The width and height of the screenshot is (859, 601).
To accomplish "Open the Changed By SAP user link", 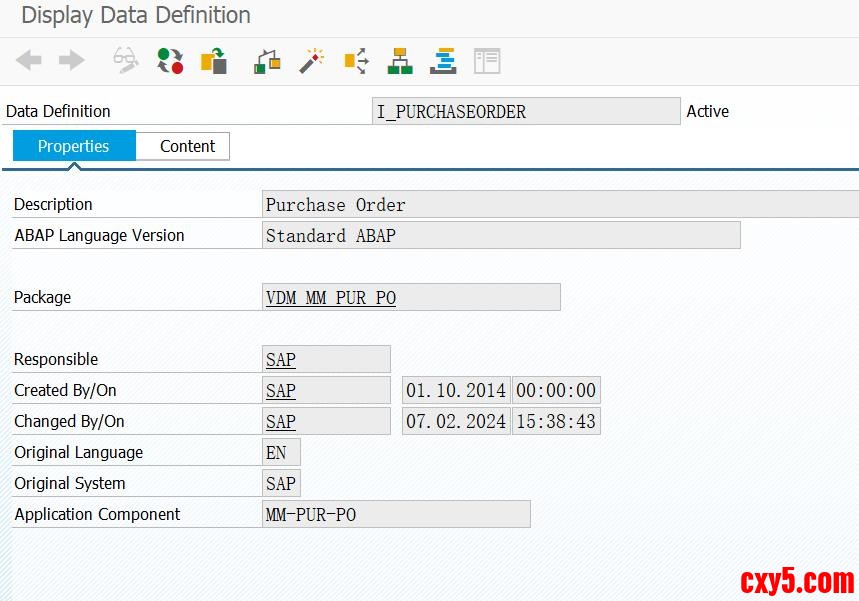I will [281, 422].
